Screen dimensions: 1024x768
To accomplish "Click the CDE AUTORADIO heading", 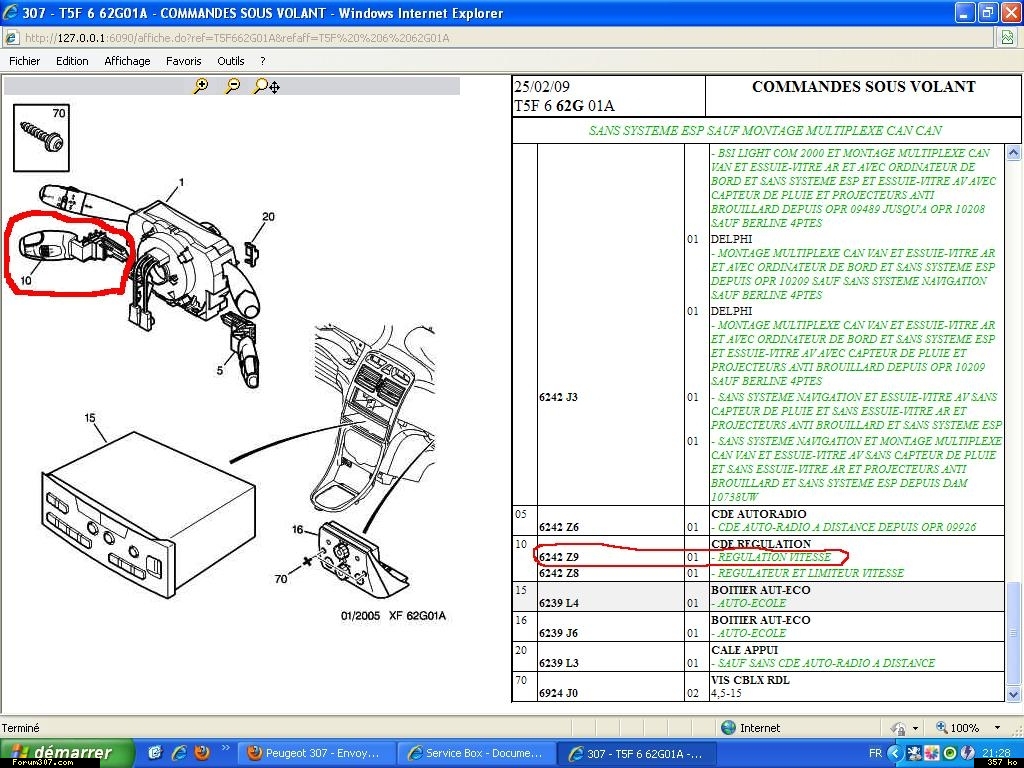I will click(759, 513).
